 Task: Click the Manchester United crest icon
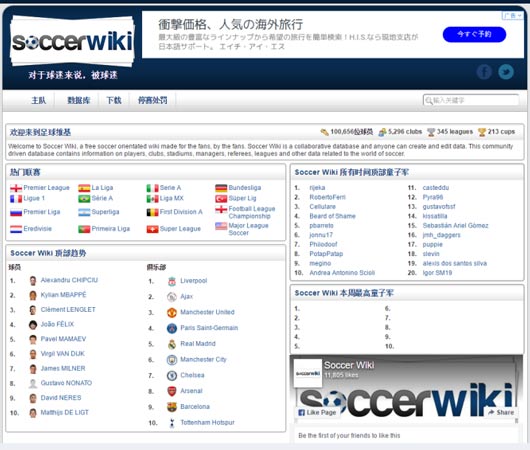172,312
